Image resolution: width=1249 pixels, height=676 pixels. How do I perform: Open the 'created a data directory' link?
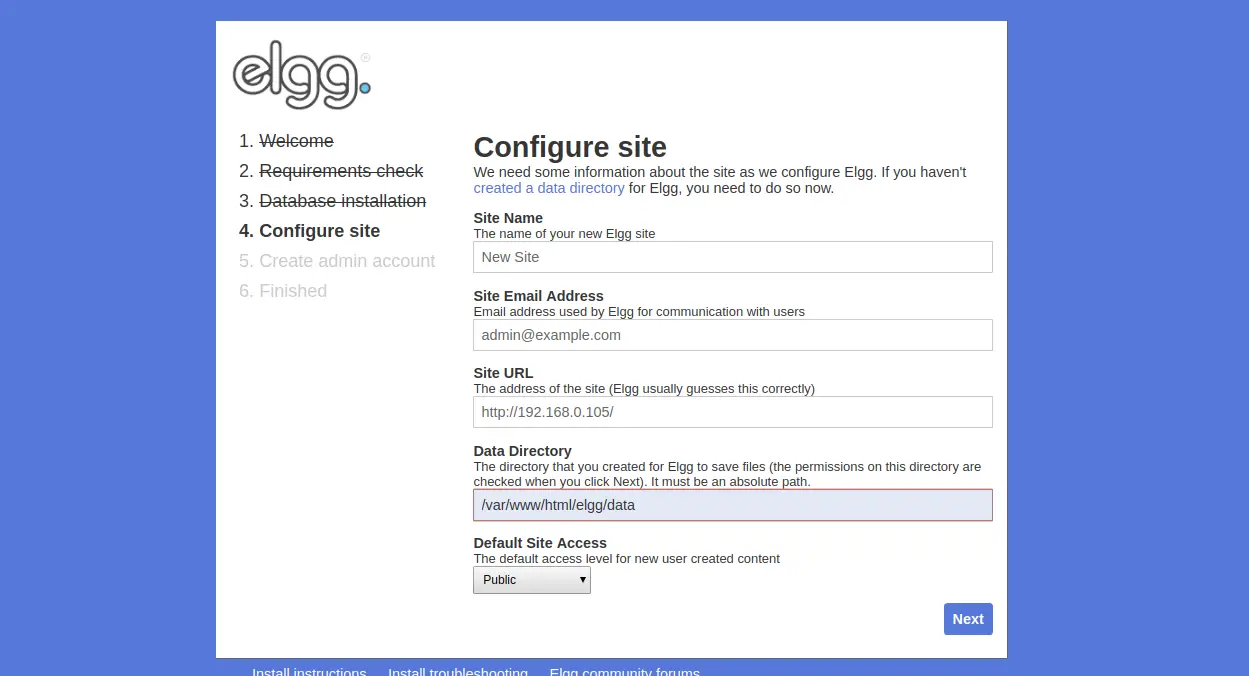click(x=549, y=188)
